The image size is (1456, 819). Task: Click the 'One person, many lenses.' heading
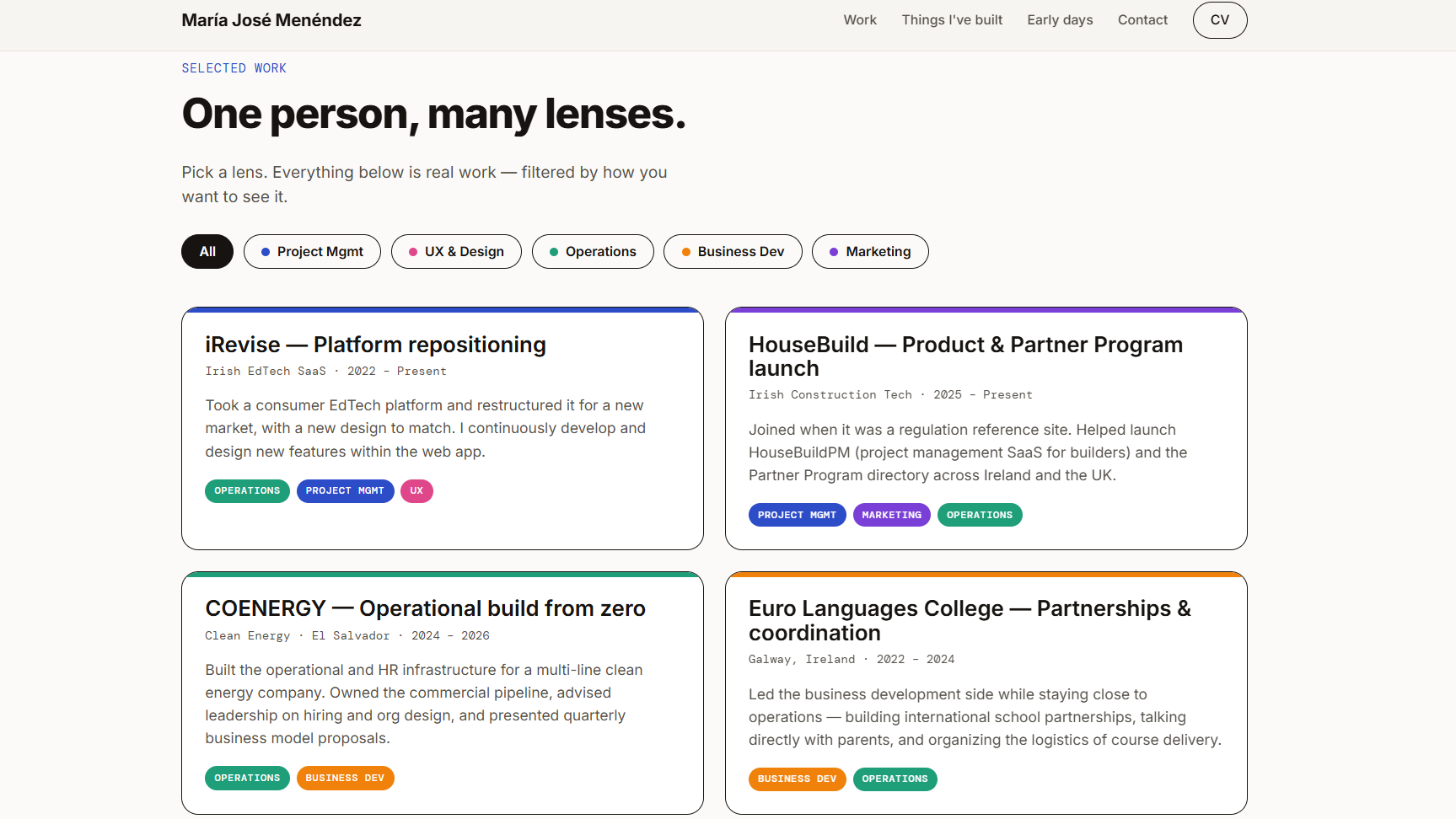point(433,114)
